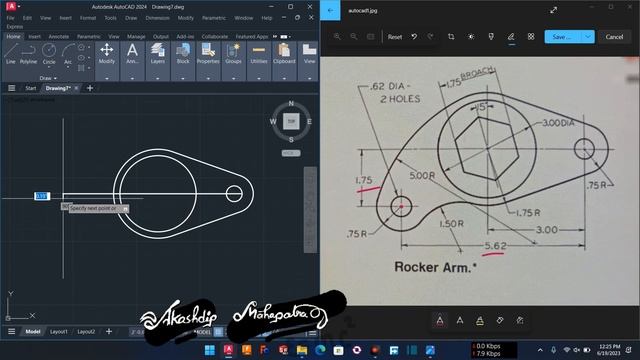Show hidden system tray icons chevron
The image size is (640, 360).
coord(540,350)
